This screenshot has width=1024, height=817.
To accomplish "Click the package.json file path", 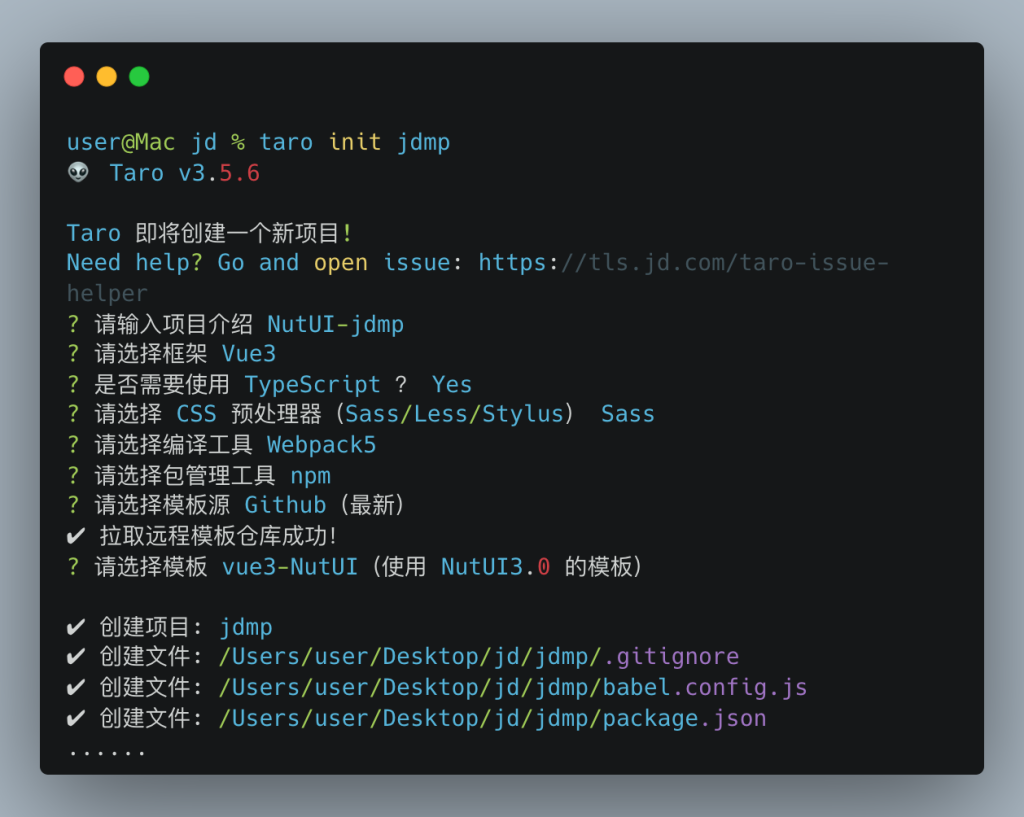I will point(492,719).
